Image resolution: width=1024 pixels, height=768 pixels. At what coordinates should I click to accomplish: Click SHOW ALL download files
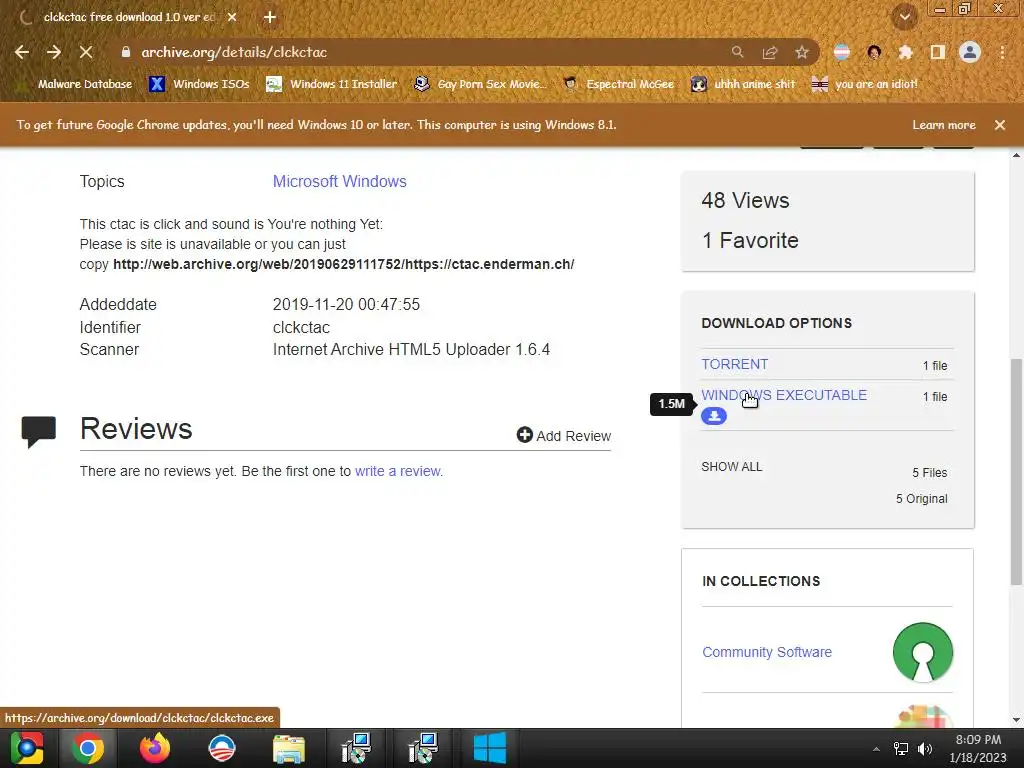click(x=731, y=467)
